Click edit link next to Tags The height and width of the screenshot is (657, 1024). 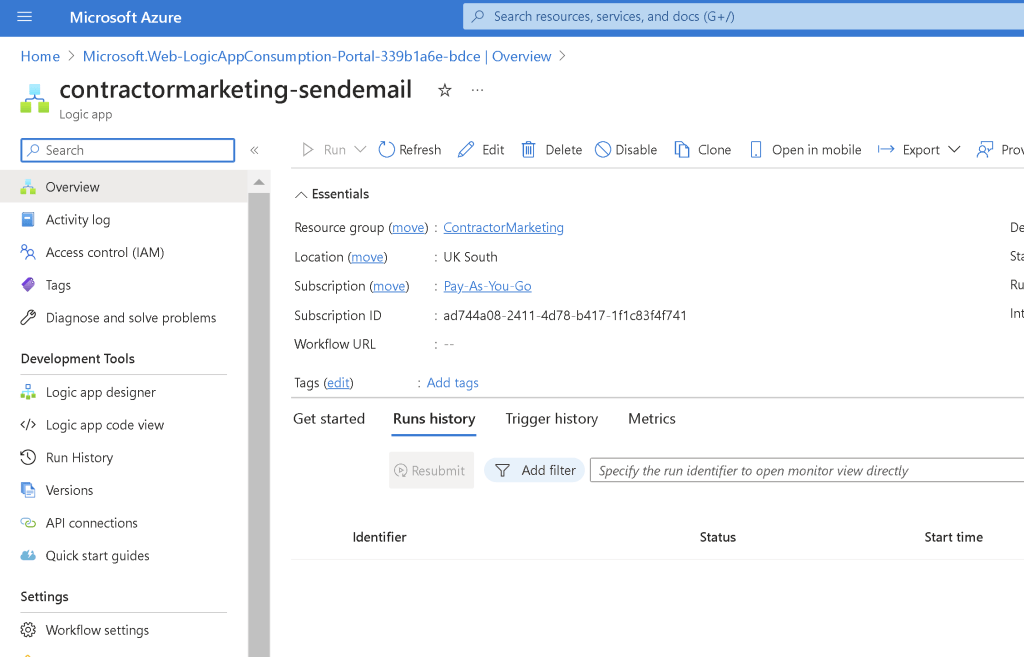pos(338,383)
